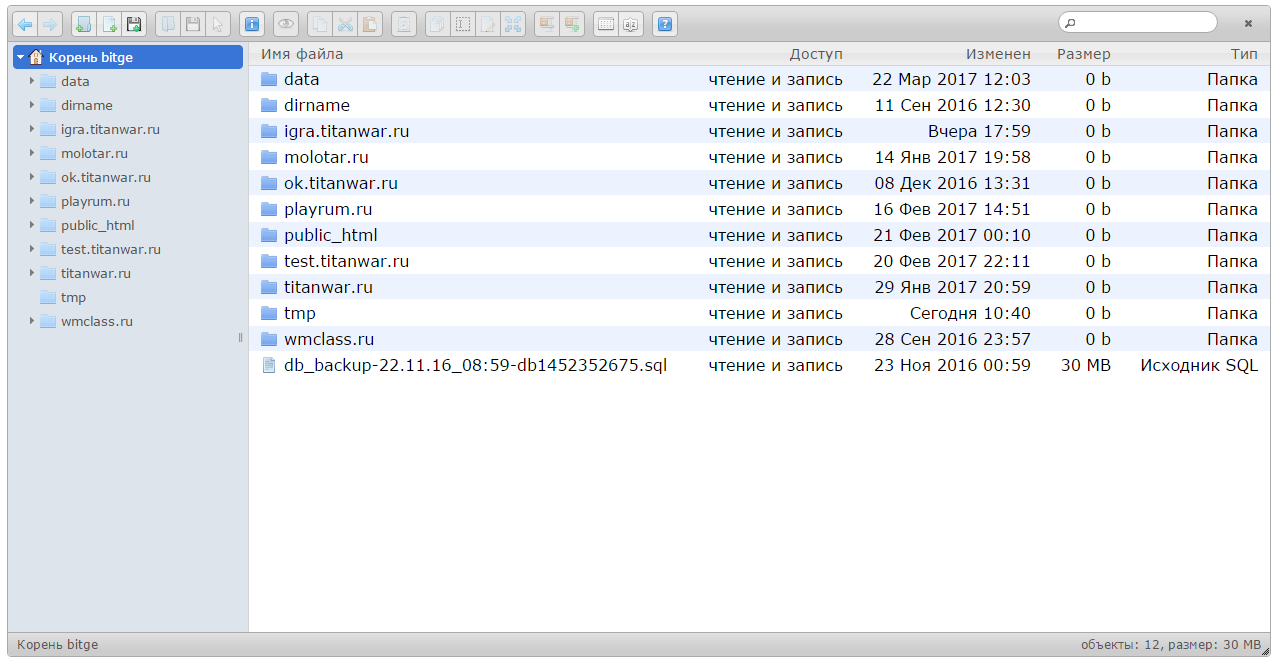Image resolution: width=1276 pixels, height=661 pixels.
Task: Click the sort order toolbar icon
Action: tap(631, 24)
